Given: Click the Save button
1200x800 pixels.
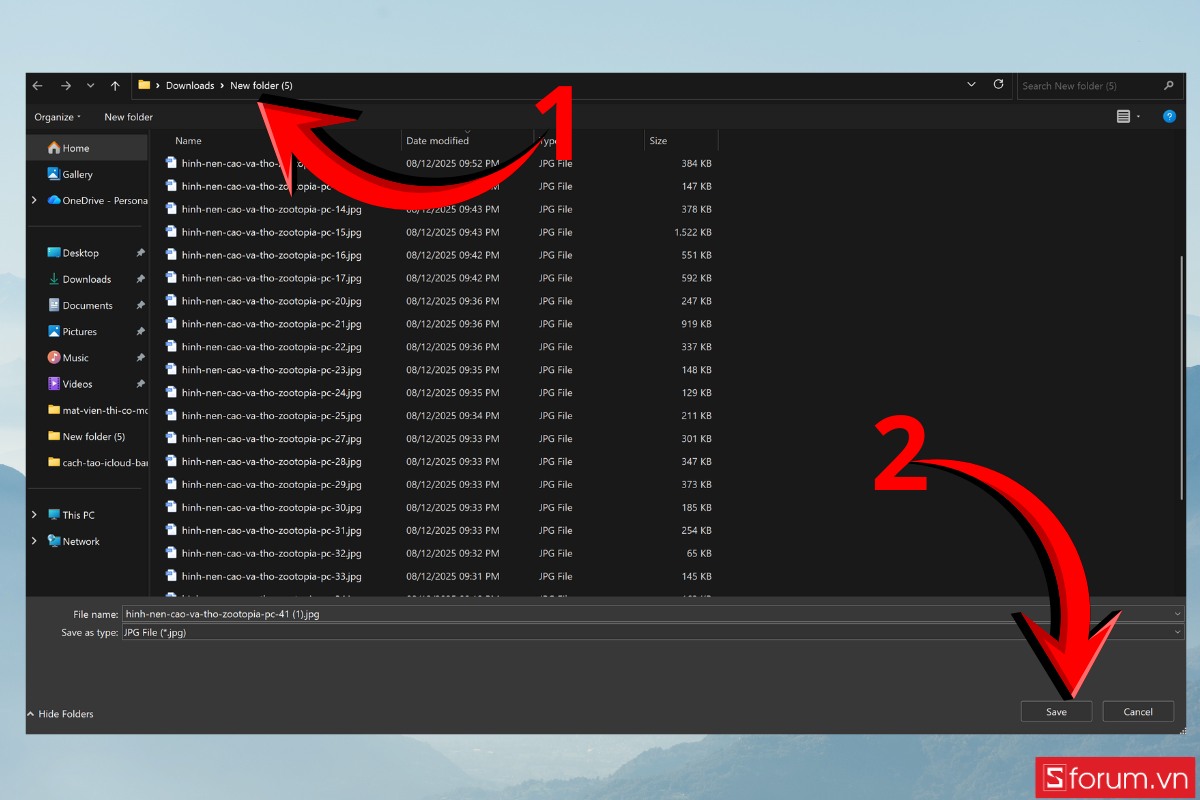Looking at the screenshot, I should (1056, 712).
